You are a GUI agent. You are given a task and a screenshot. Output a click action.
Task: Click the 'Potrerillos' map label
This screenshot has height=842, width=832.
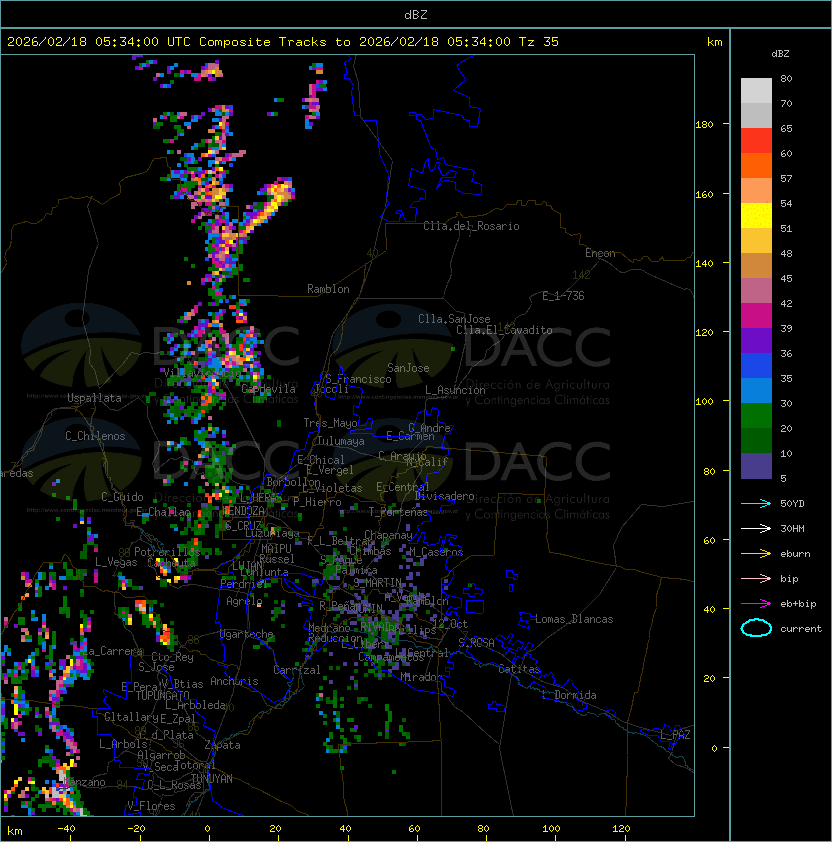167,551
